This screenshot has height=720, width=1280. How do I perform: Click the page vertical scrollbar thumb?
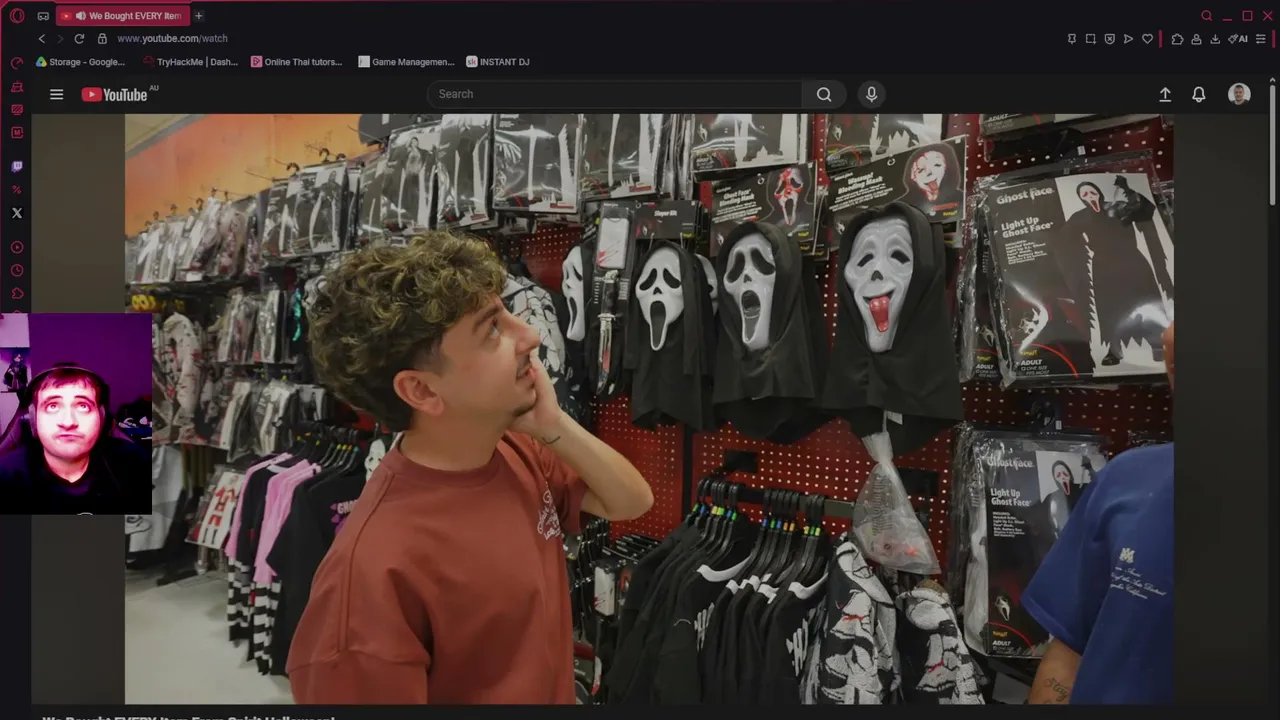(1272, 145)
